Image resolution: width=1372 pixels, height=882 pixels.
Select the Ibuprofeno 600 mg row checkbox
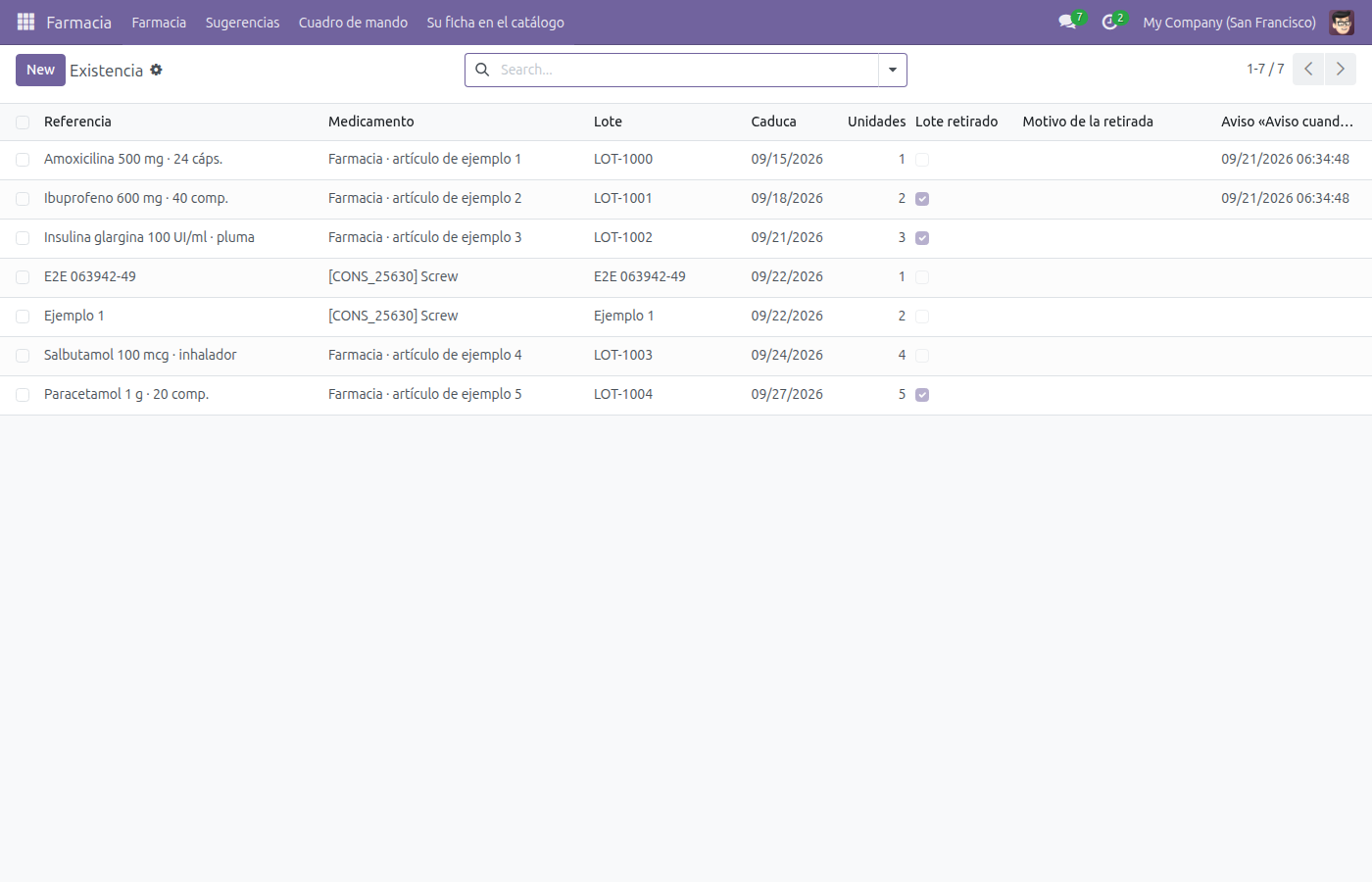point(23,199)
